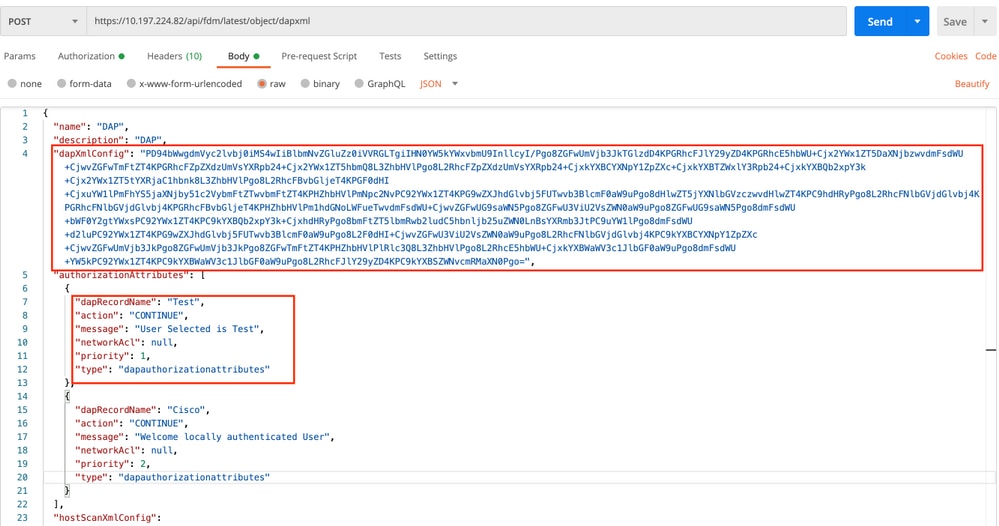
Task: Open the Pre-request Script tab
Action: coord(319,56)
